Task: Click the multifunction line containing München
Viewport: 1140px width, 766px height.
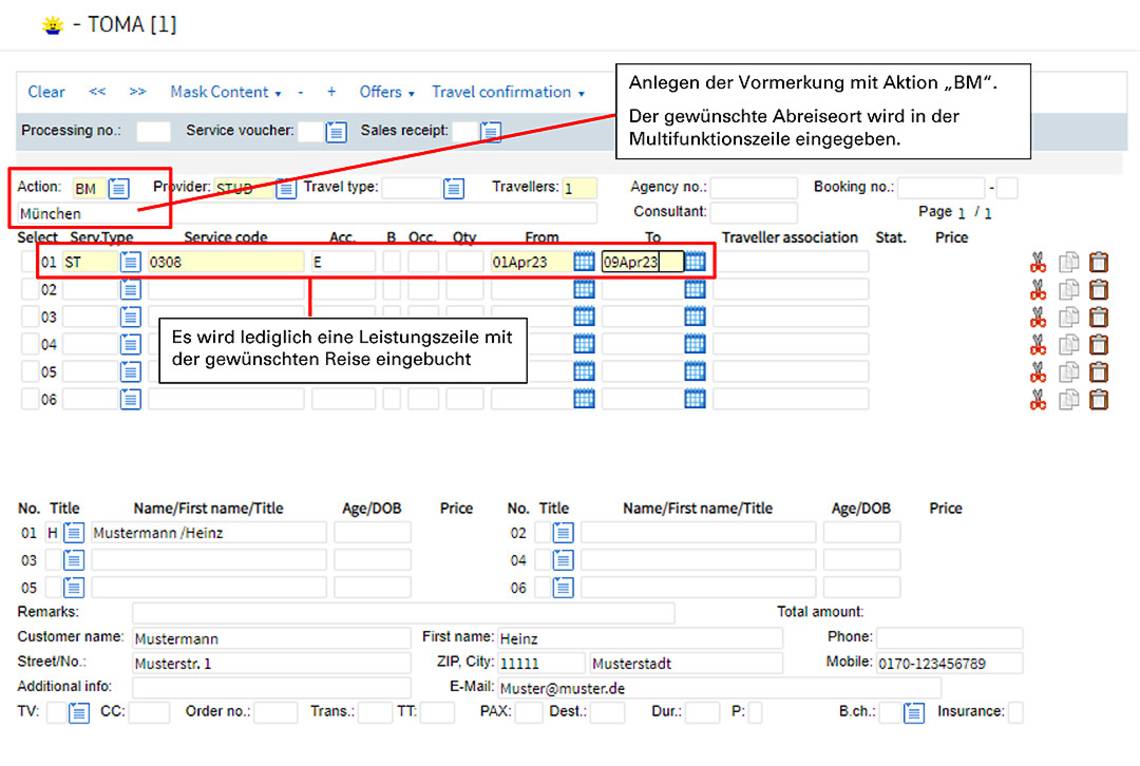Action: coord(307,214)
